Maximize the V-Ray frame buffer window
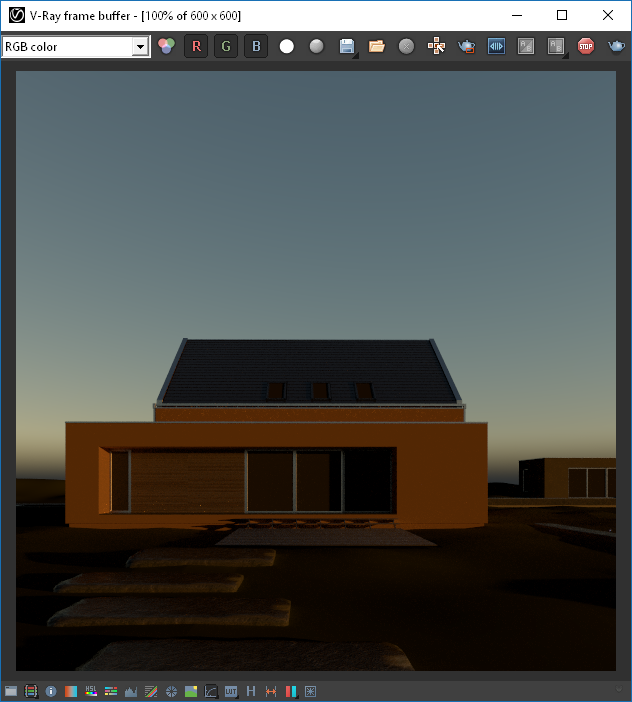 pos(562,15)
